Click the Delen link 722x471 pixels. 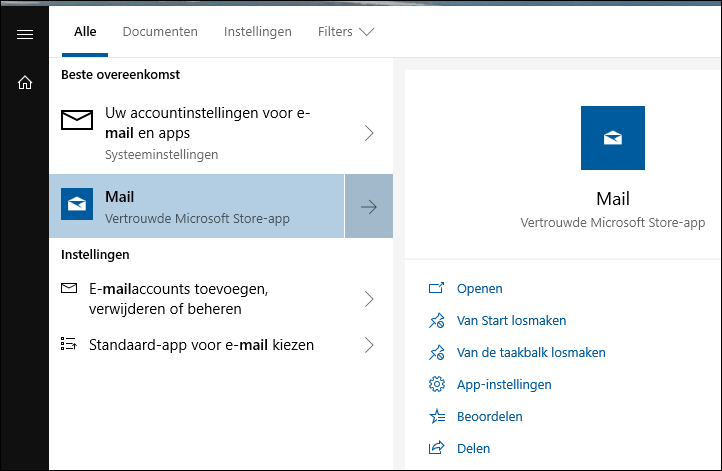(473, 448)
